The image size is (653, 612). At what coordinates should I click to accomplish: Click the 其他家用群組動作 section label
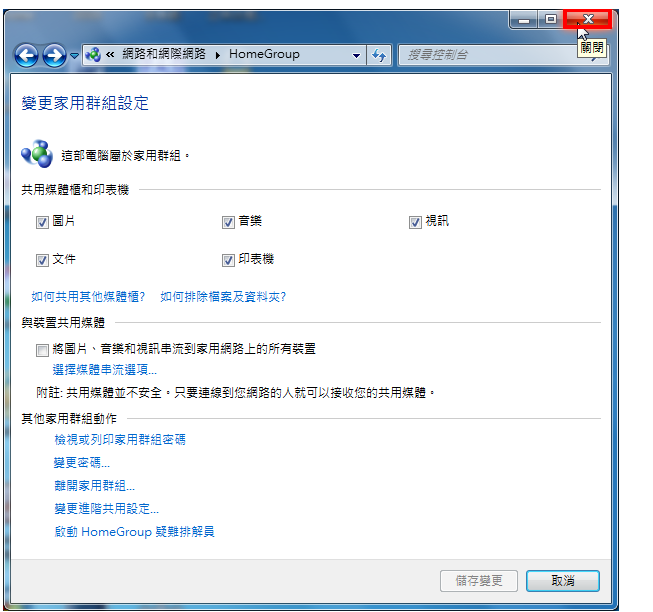(x=69, y=418)
